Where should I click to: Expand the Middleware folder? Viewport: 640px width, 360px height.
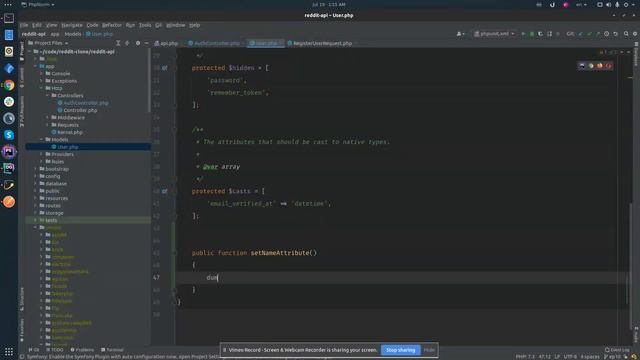point(47,118)
